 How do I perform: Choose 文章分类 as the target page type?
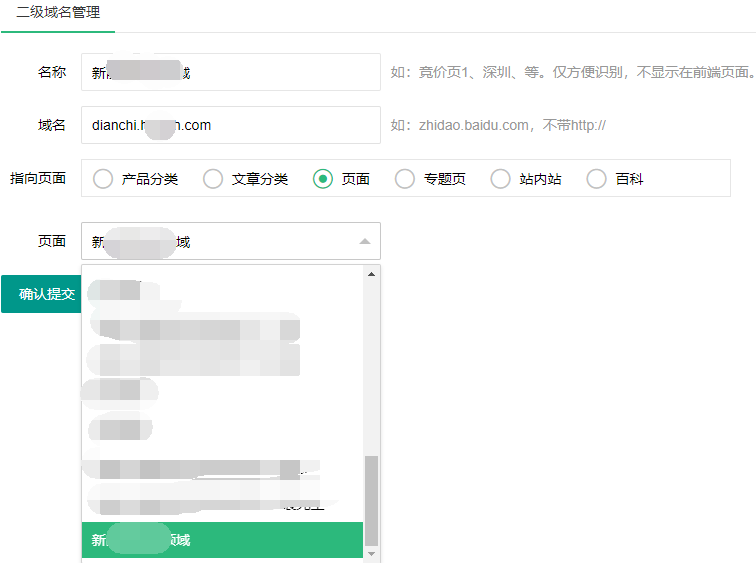pos(213,179)
